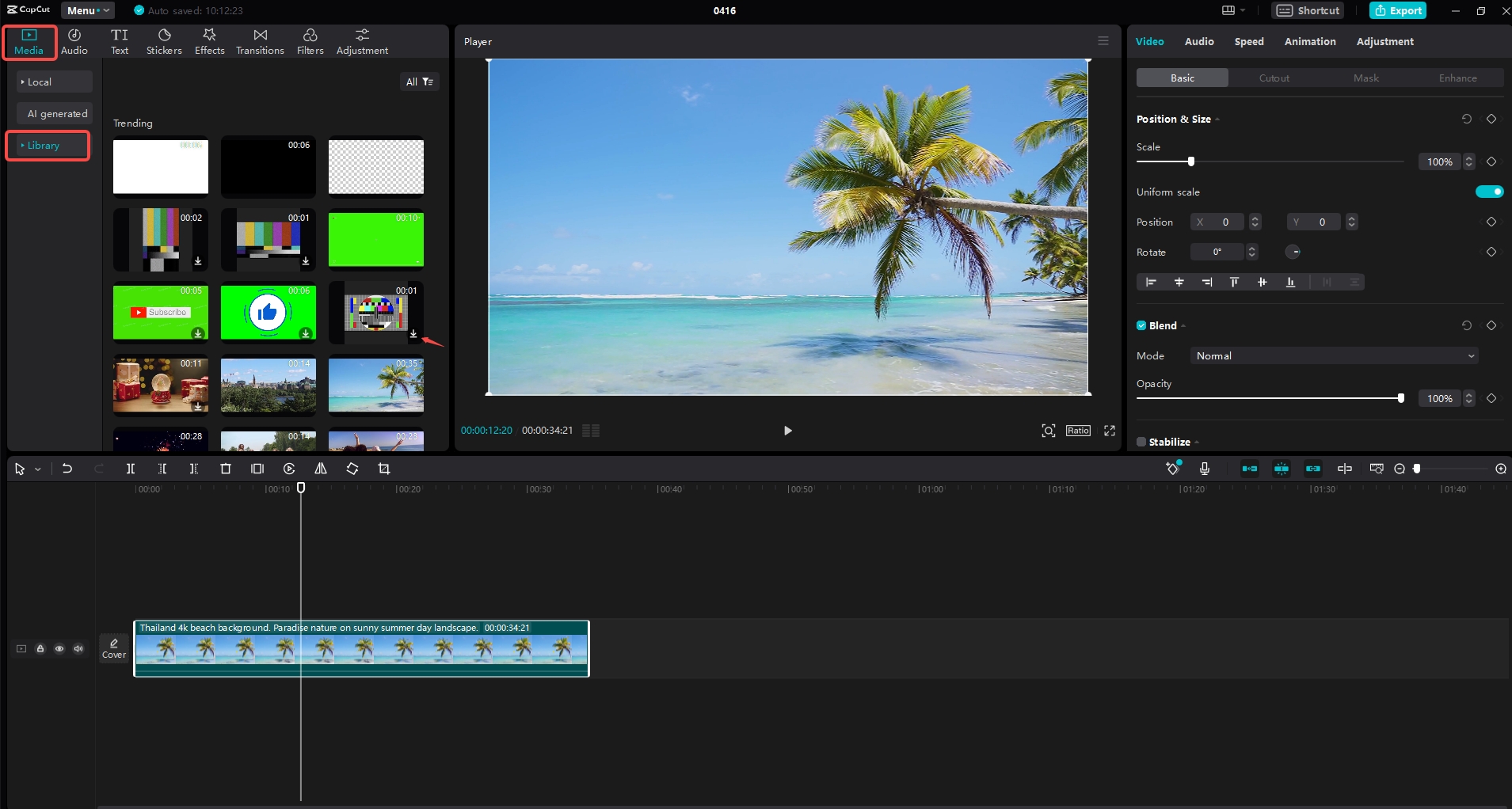The width and height of the screenshot is (1512, 809).
Task: Uncheck the Blend option
Action: pyautogui.click(x=1141, y=325)
